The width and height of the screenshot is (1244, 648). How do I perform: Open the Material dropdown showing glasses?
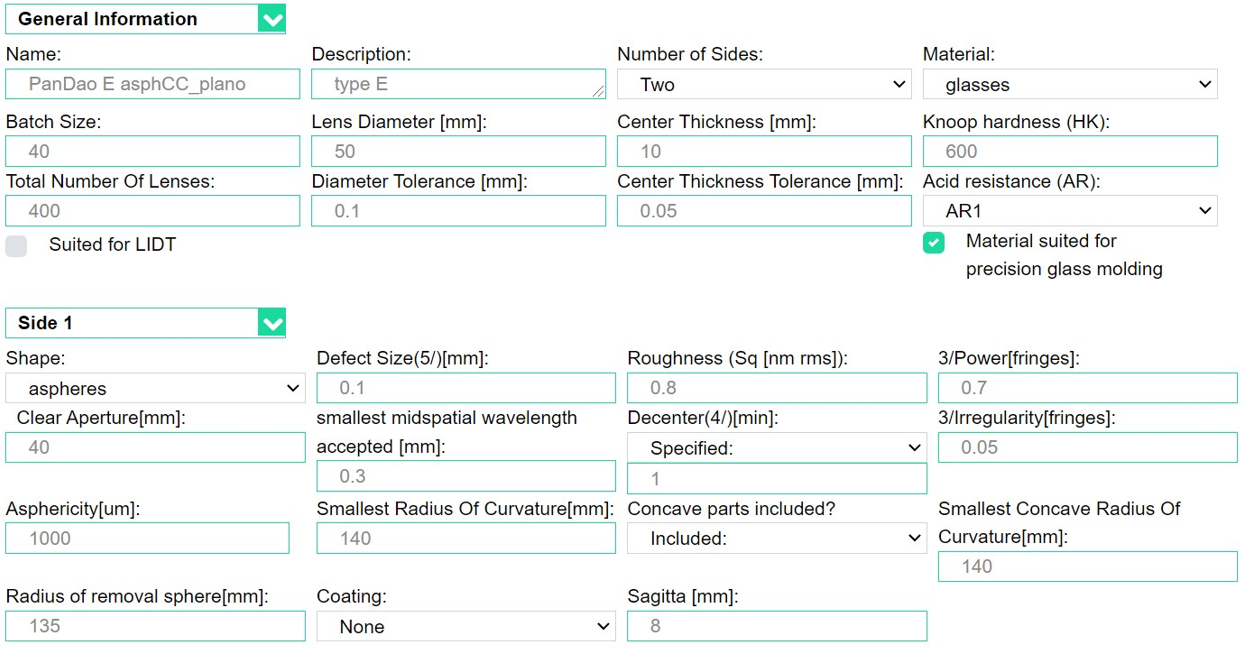point(1069,85)
